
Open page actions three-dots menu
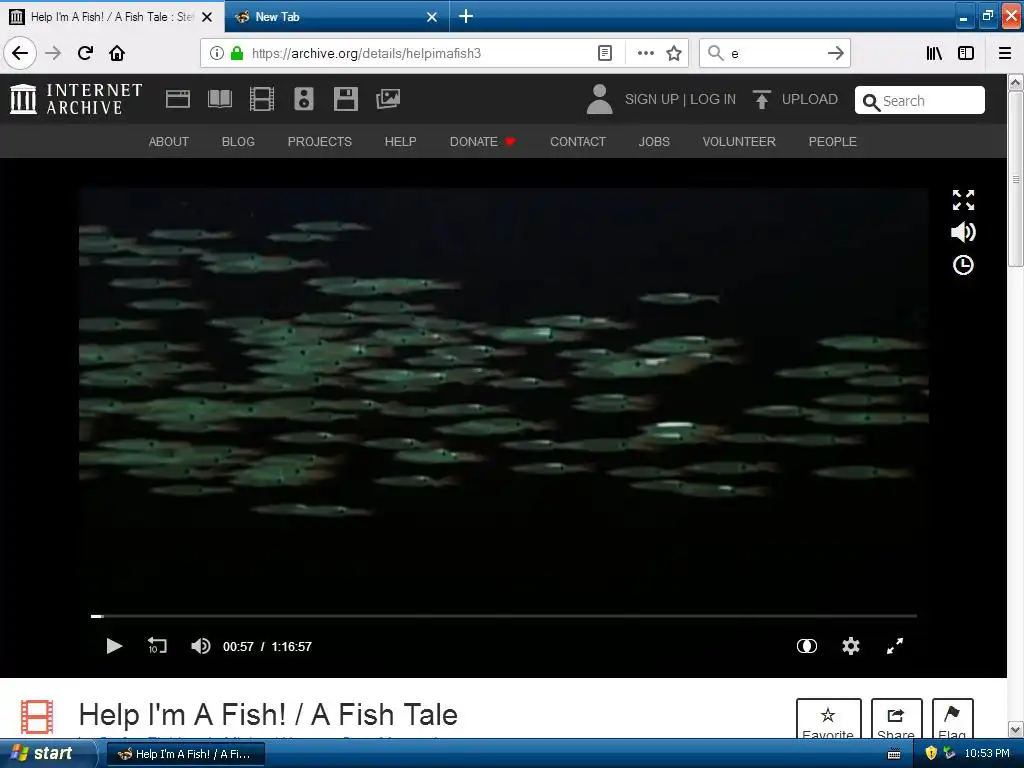[645, 53]
